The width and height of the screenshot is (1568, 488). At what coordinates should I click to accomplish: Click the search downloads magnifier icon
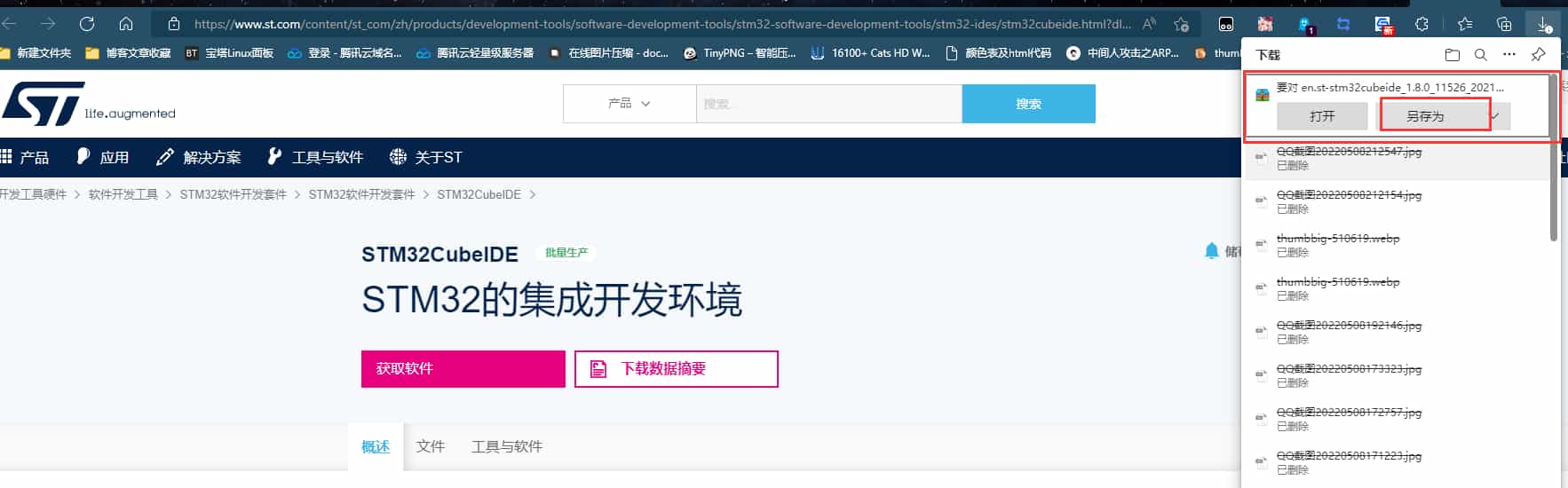1480,55
